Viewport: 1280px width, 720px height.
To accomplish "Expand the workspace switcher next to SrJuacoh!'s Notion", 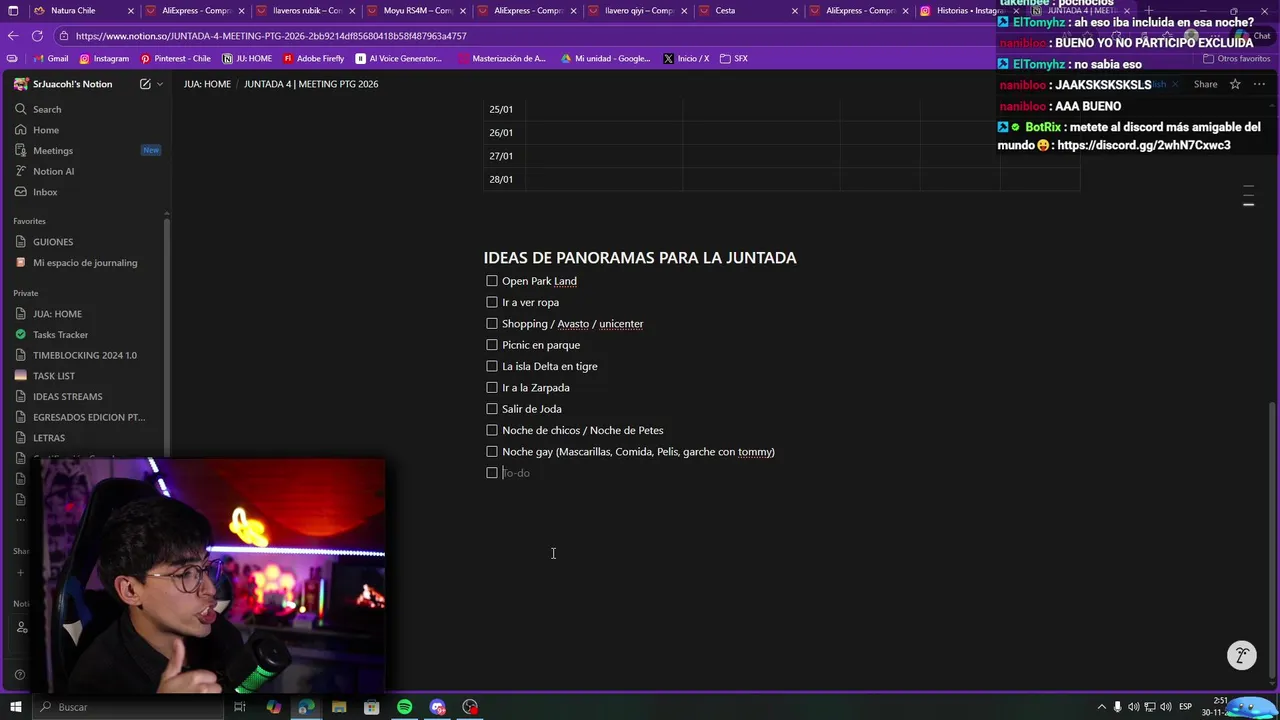I will coord(159,84).
